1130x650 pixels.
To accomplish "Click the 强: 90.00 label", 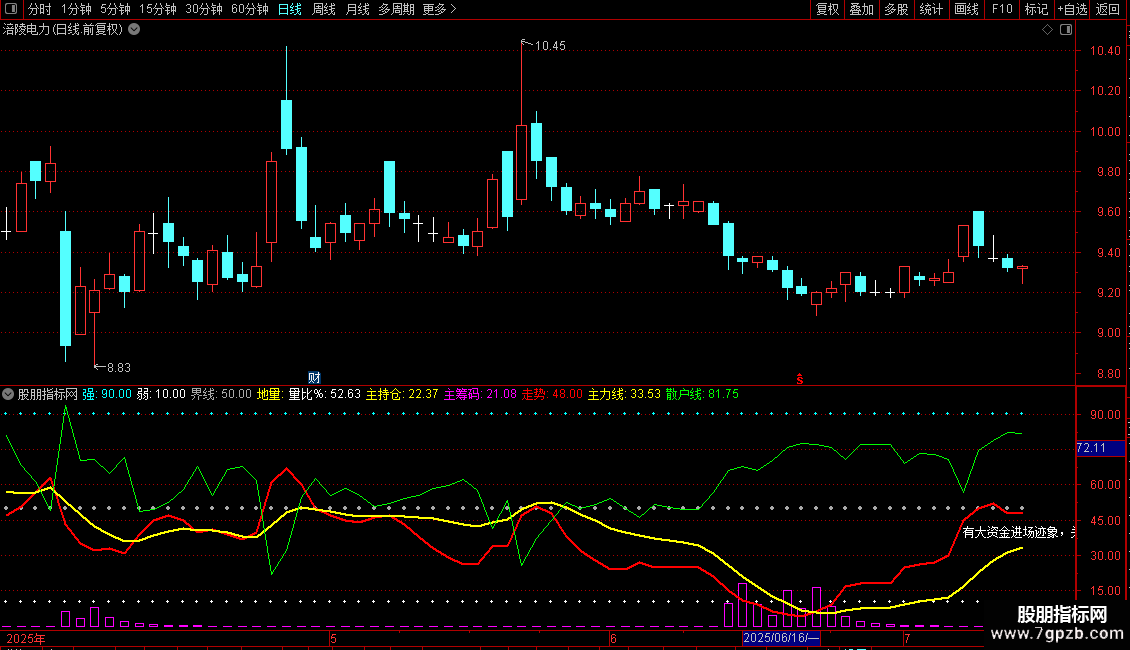I will tap(107, 394).
